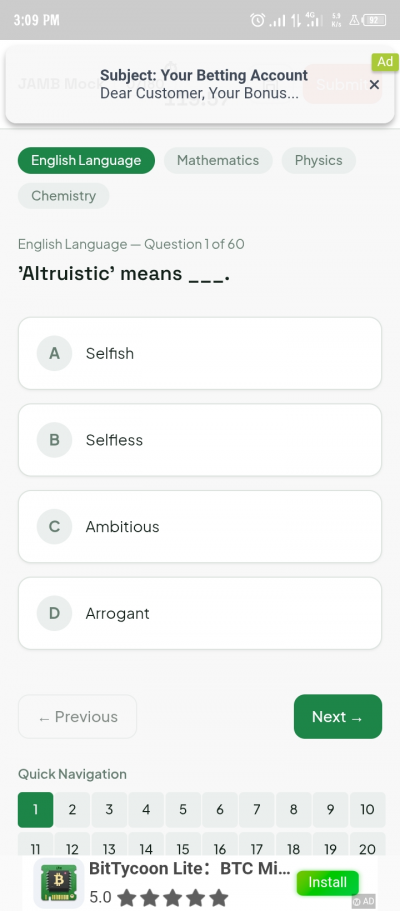Close the betting account ad banner
Viewport: 400px width, 911px height.
(374, 85)
